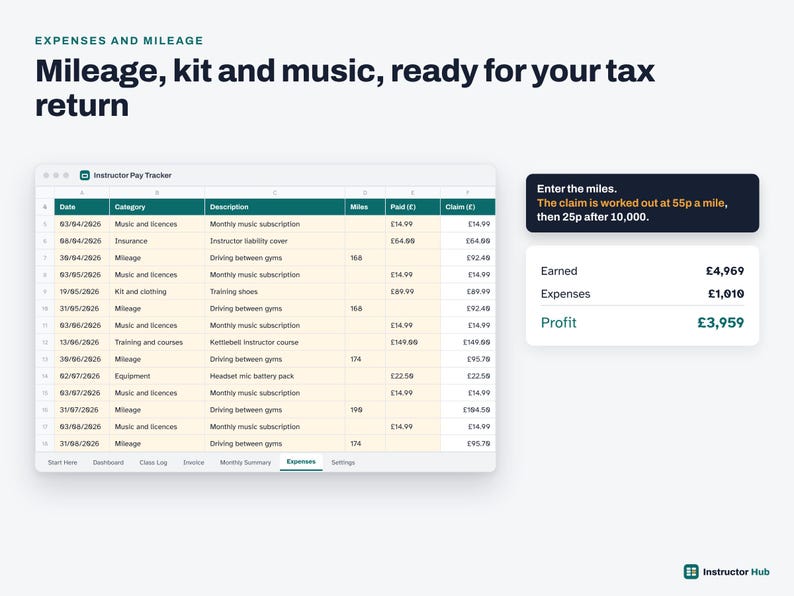
Task: Select the Insurance category cell
Action: [x=157, y=241]
